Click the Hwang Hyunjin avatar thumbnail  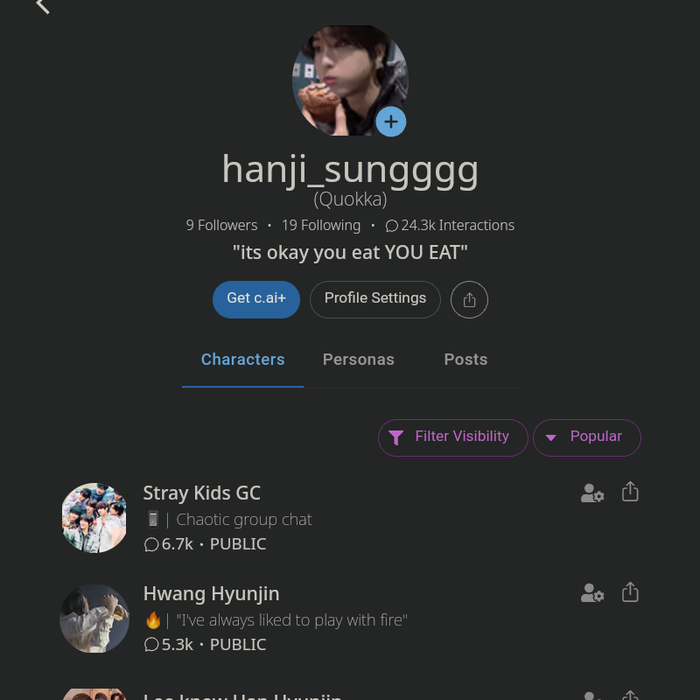click(94, 619)
